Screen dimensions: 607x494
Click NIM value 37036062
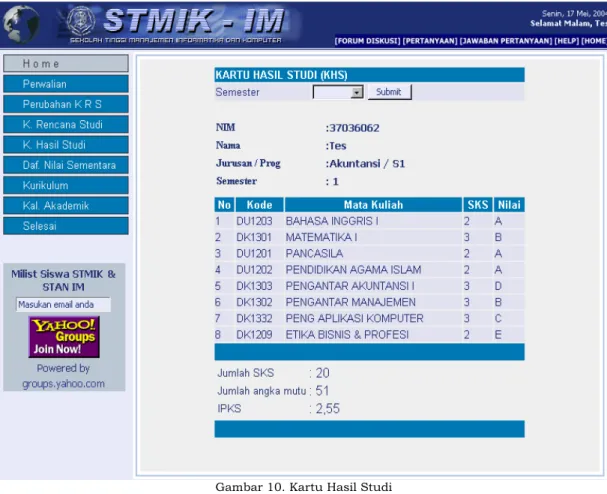354,128
